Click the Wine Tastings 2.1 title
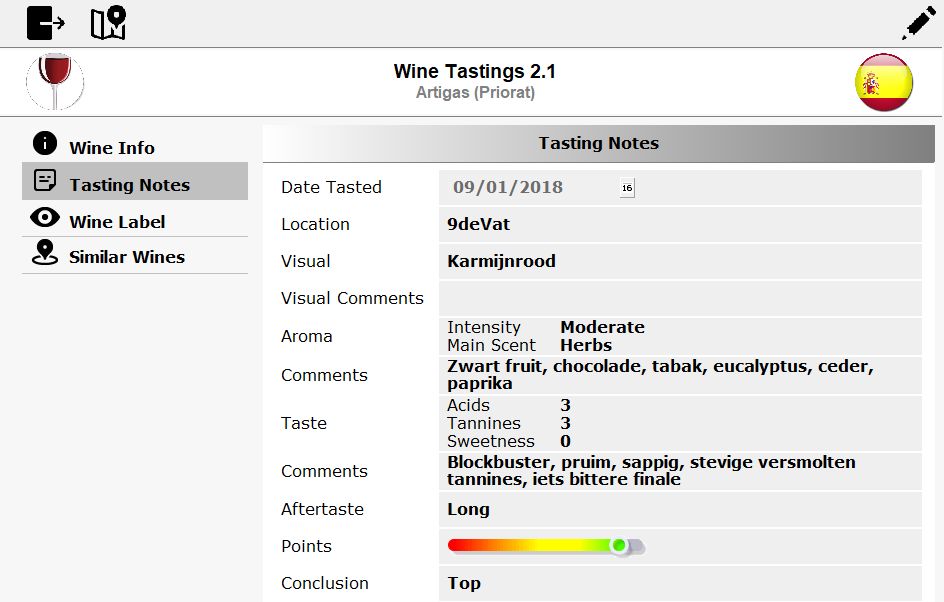944x602 pixels. 474,71
